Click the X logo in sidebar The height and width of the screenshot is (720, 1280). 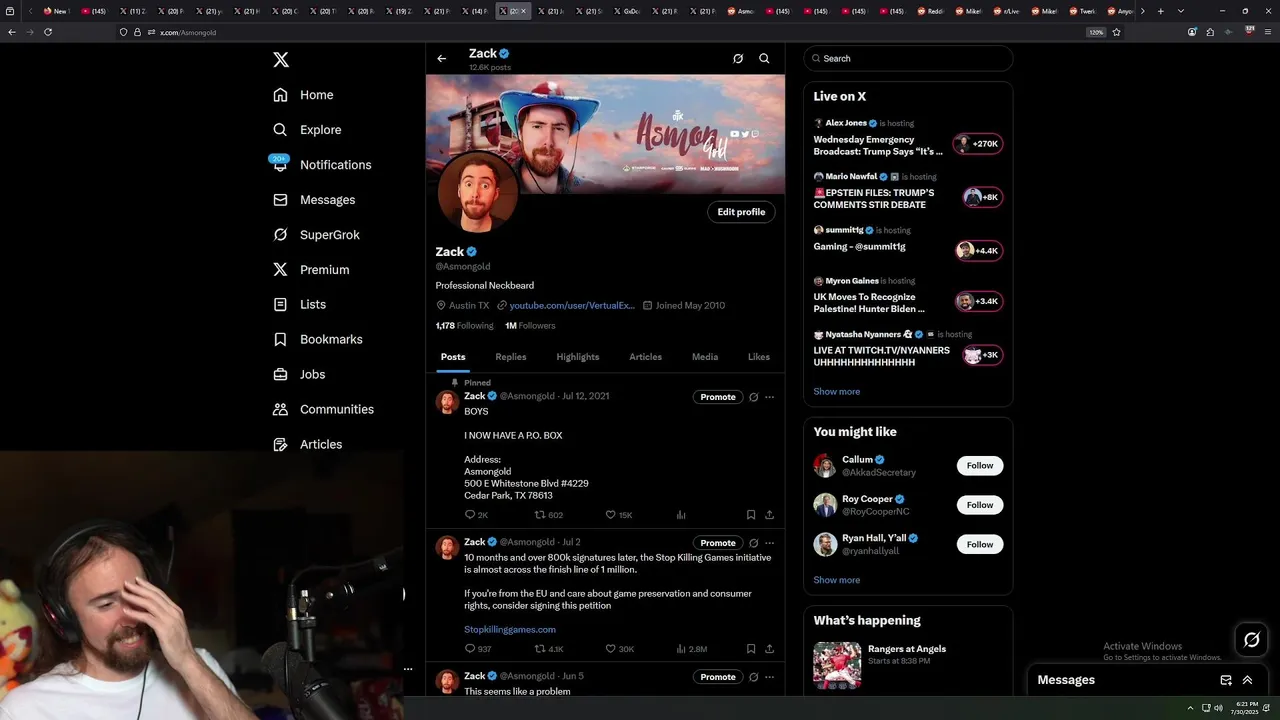tap(281, 60)
